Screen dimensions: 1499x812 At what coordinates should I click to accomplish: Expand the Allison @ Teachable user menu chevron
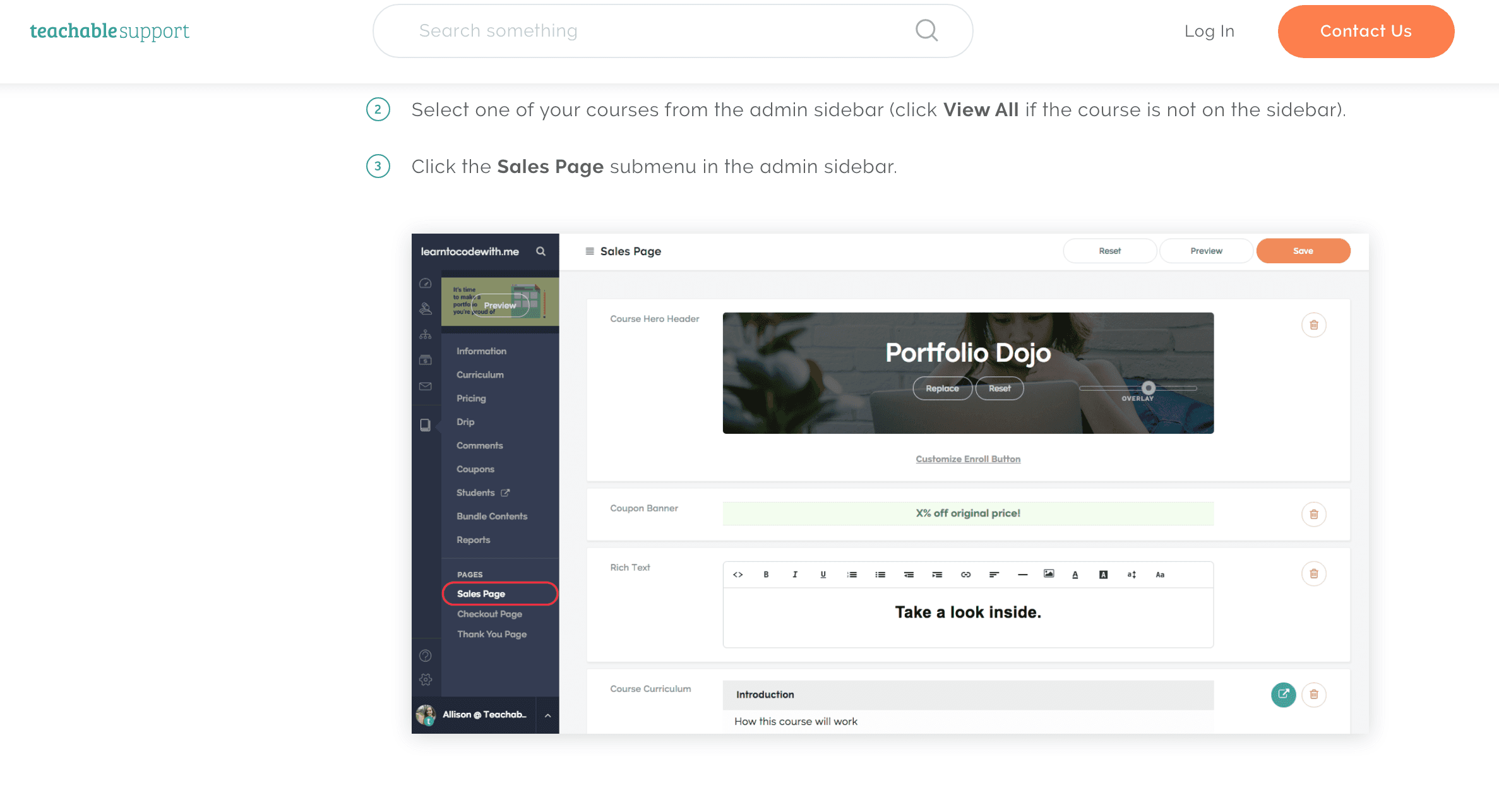click(x=547, y=715)
